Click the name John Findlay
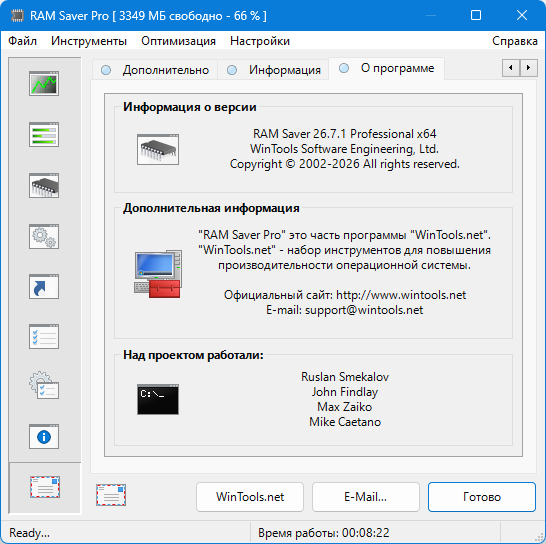The width and height of the screenshot is (546, 544). [x=345, y=392]
